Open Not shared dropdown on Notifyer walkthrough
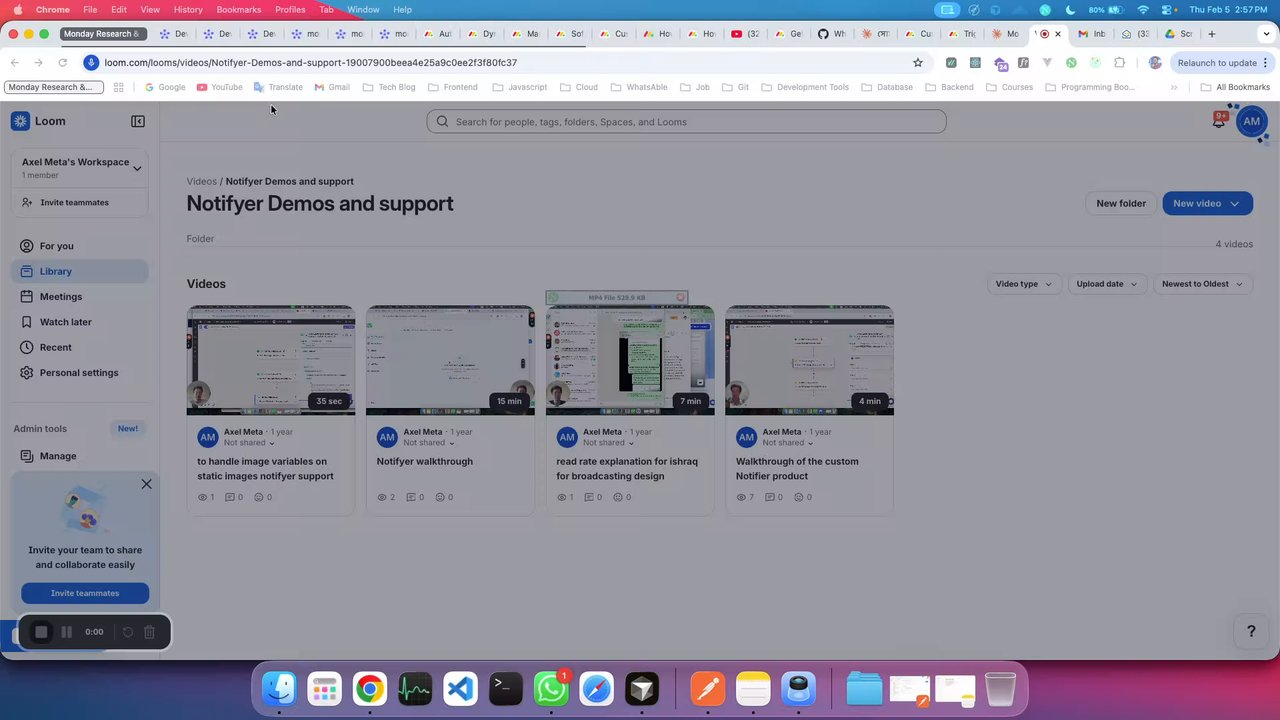This screenshot has width=1280, height=720. [x=429, y=443]
